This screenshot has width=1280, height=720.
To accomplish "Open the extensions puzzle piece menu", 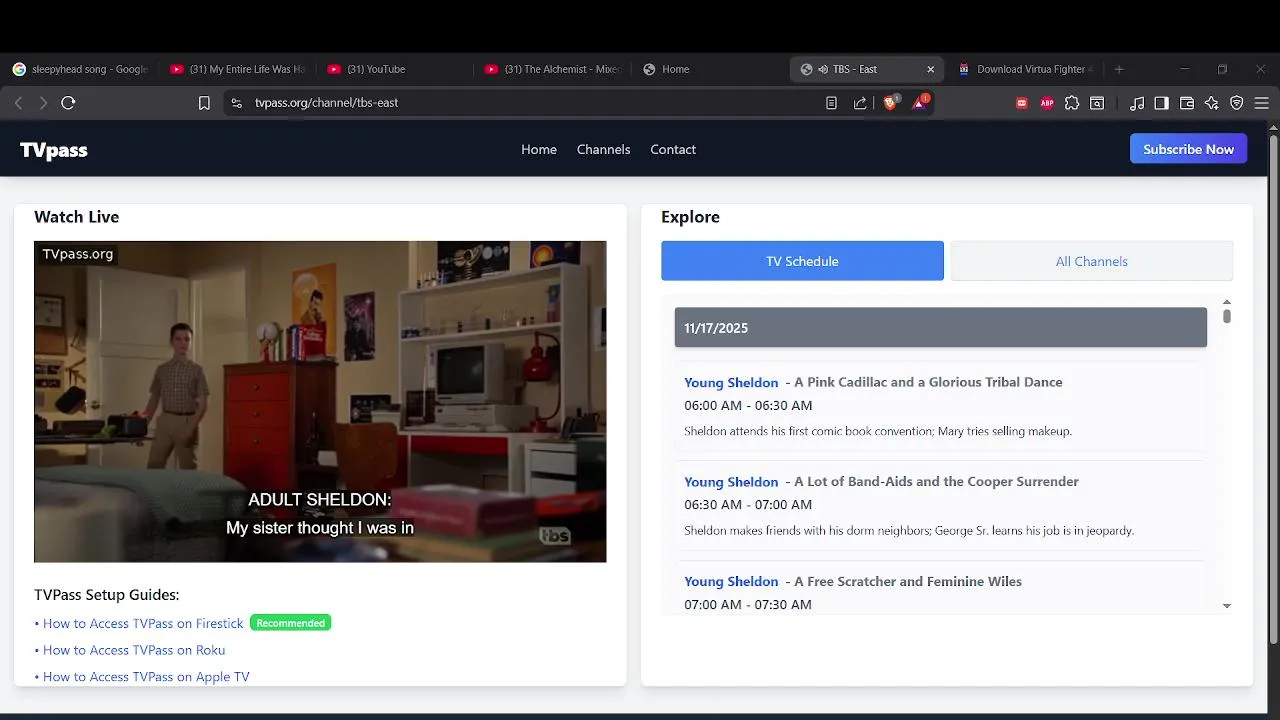I will pyautogui.click(x=1072, y=103).
